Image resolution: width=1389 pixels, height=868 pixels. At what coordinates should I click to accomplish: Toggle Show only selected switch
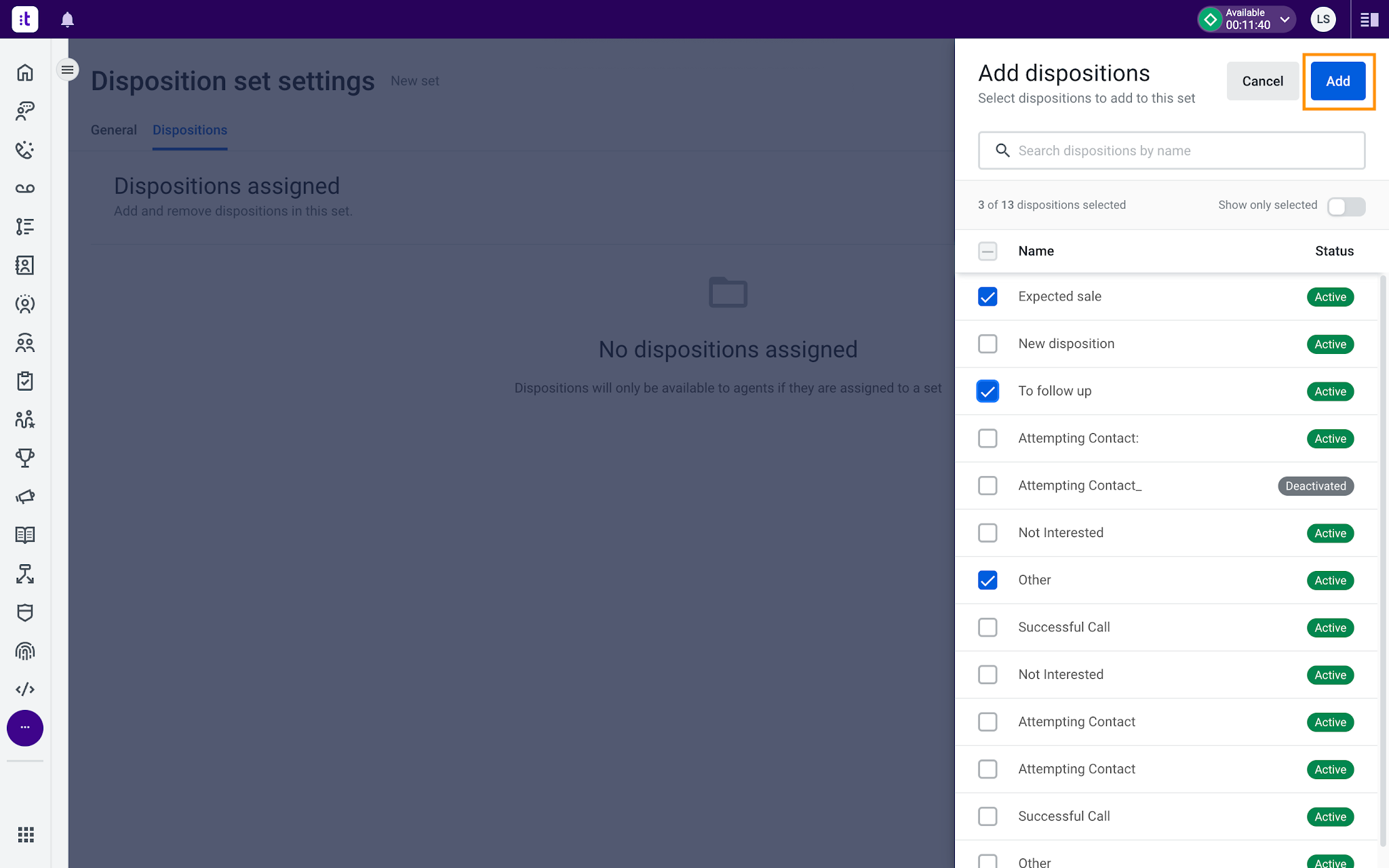click(x=1346, y=206)
